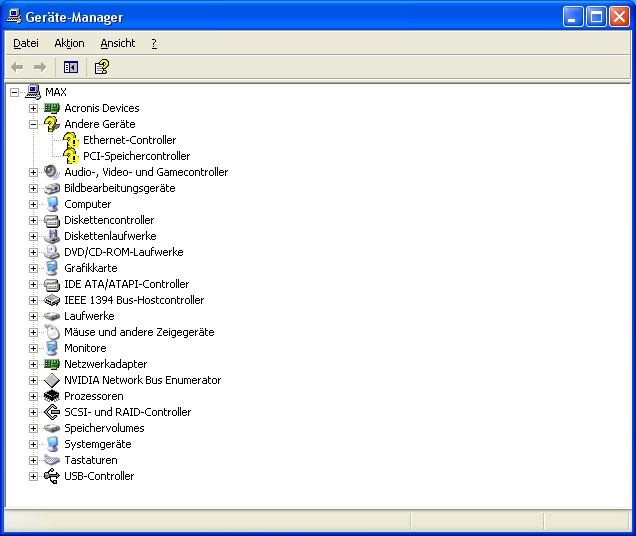Select the Mäuse und andere Zeigegeräte label

point(139,332)
